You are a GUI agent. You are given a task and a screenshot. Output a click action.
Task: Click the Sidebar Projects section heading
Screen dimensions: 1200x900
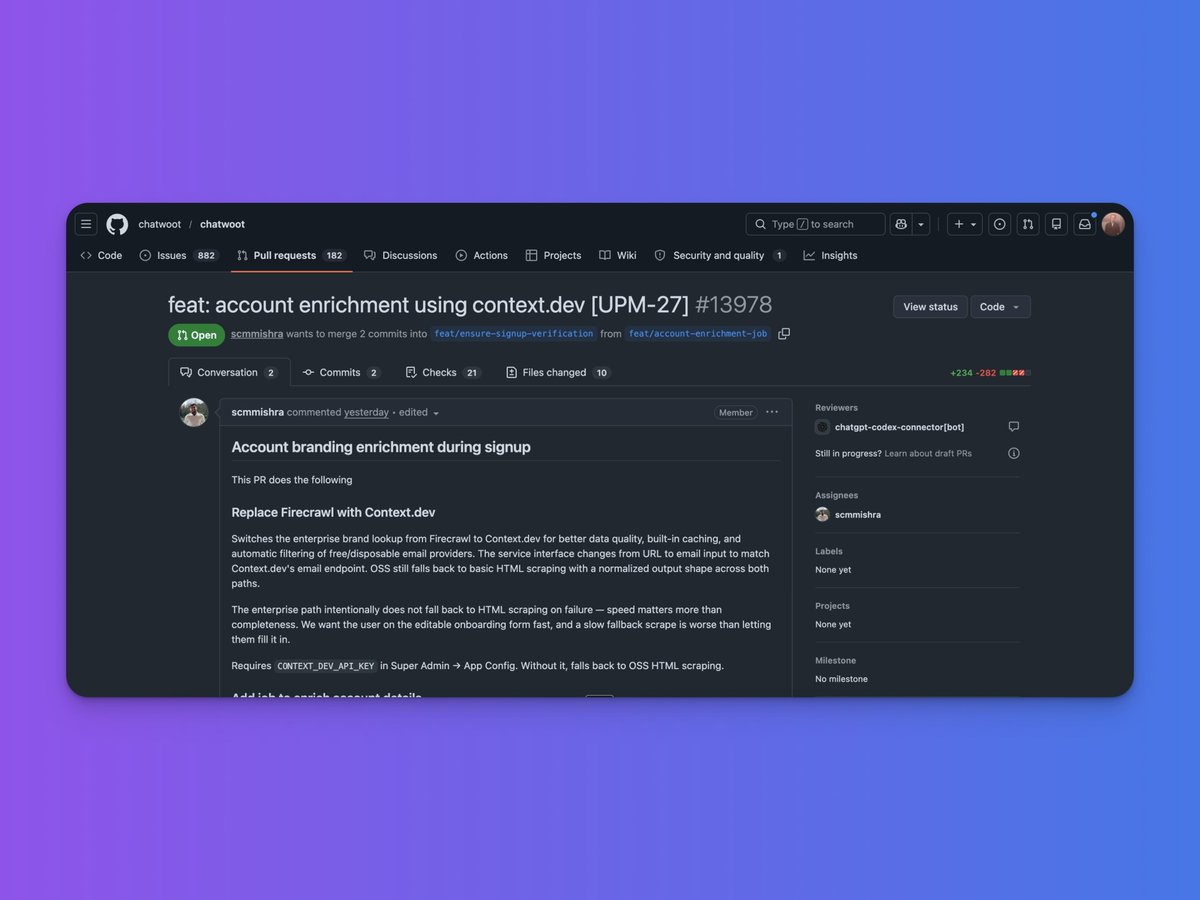tap(833, 606)
